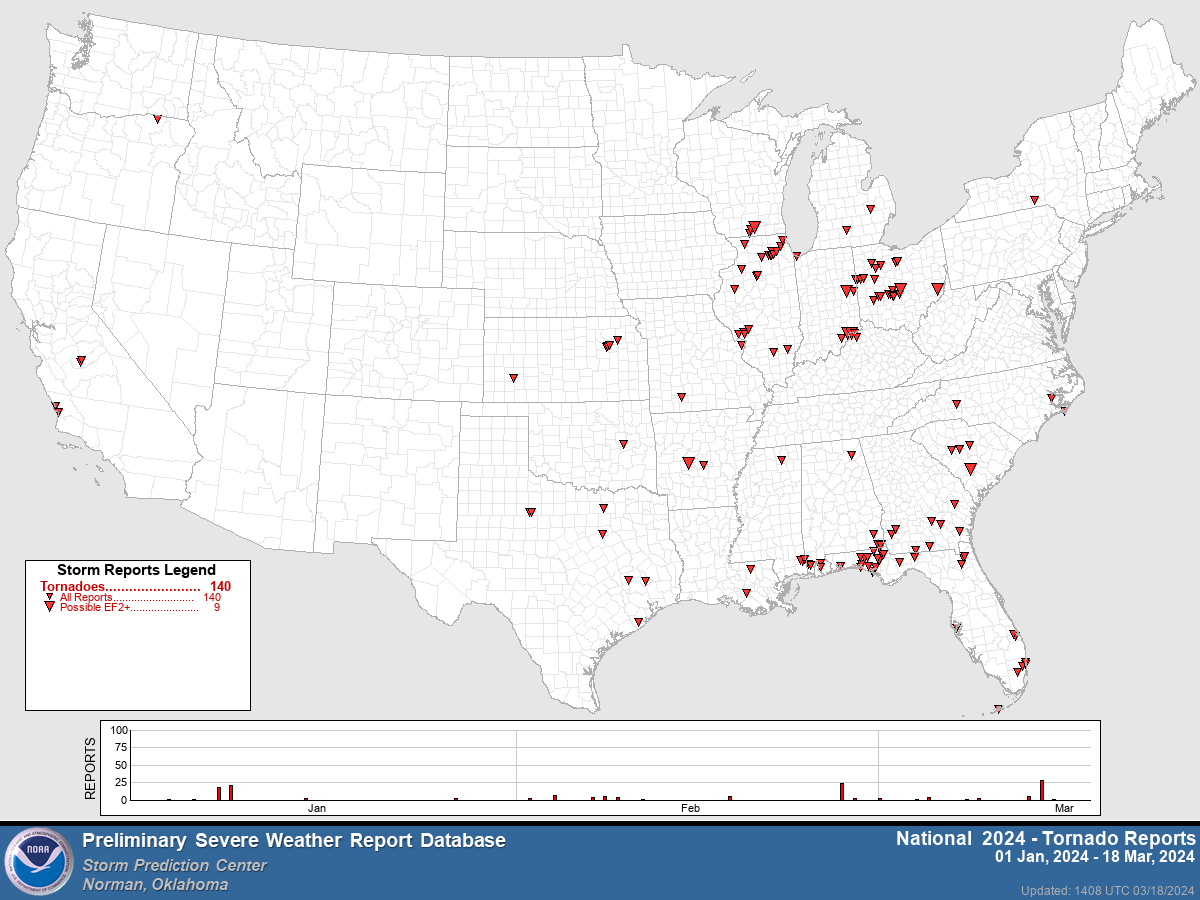Click the '75' value on chart axis

(x=123, y=747)
